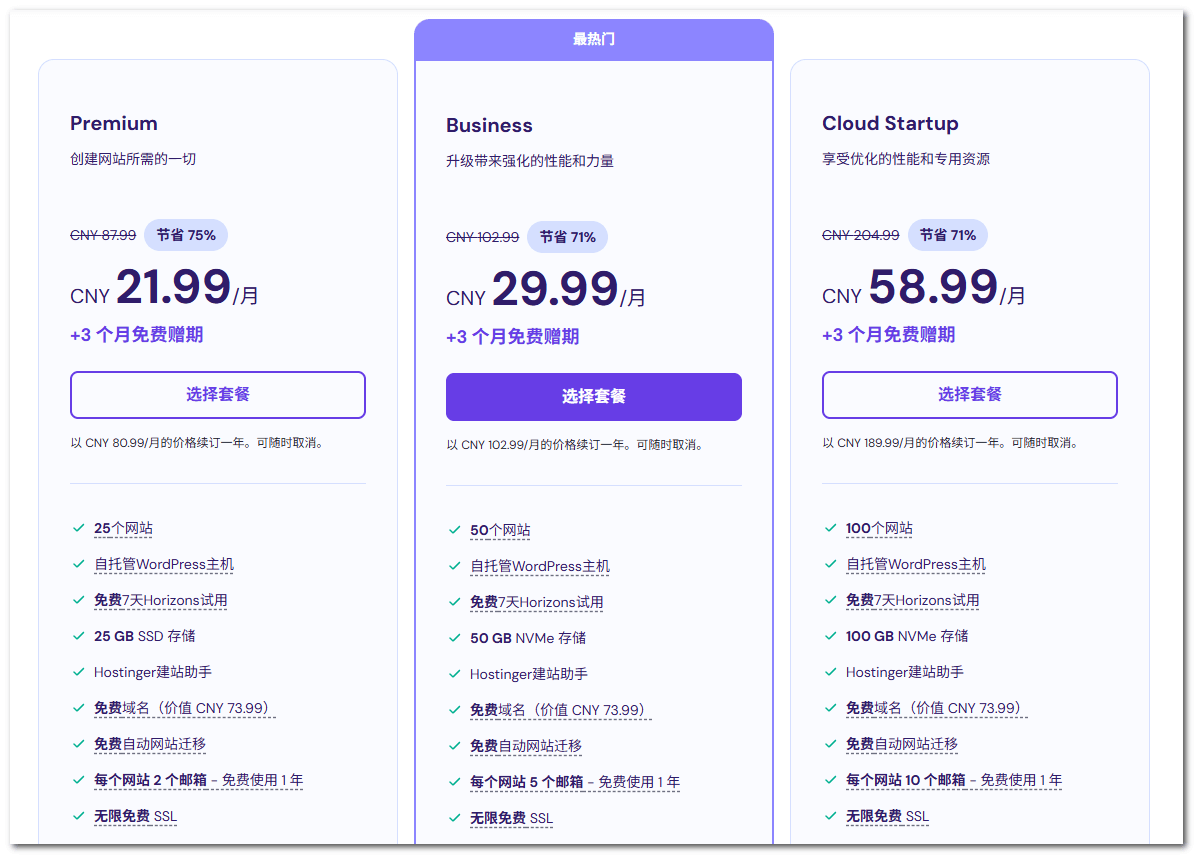This screenshot has height=855, width=1194.
Task: Click checkmark icon beside 100 GB NVMe 存储
Action: pos(830,636)
